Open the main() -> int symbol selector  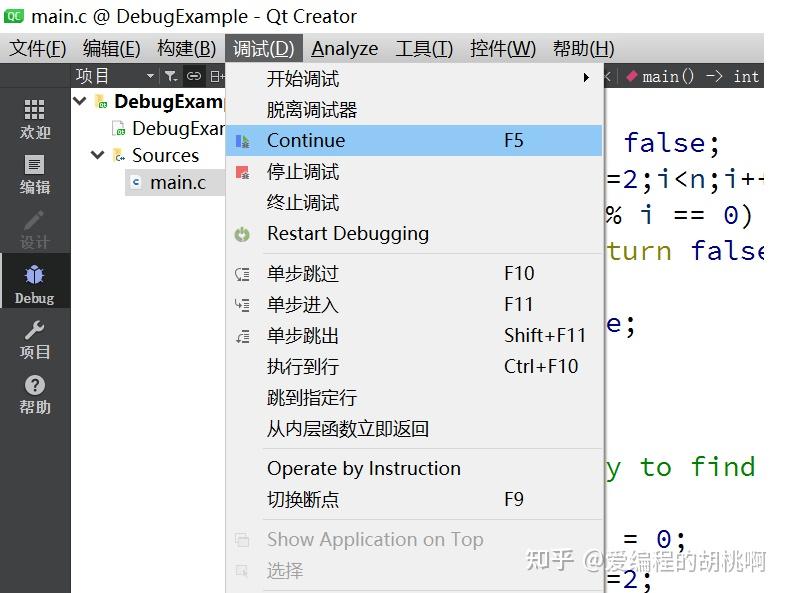693,76
